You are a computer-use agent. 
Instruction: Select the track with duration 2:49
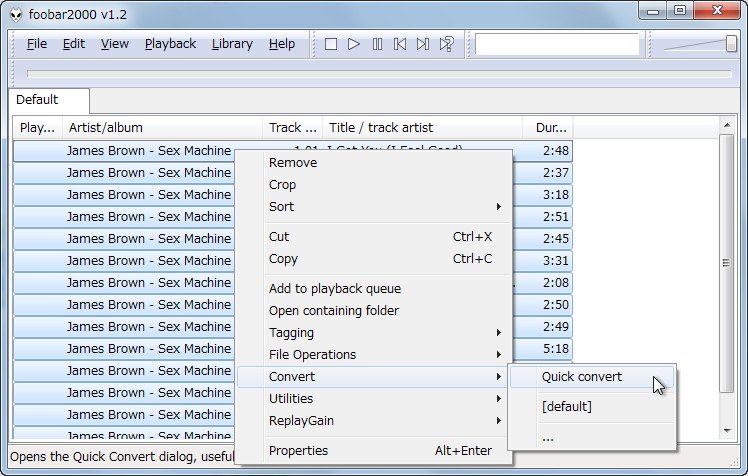293,326
